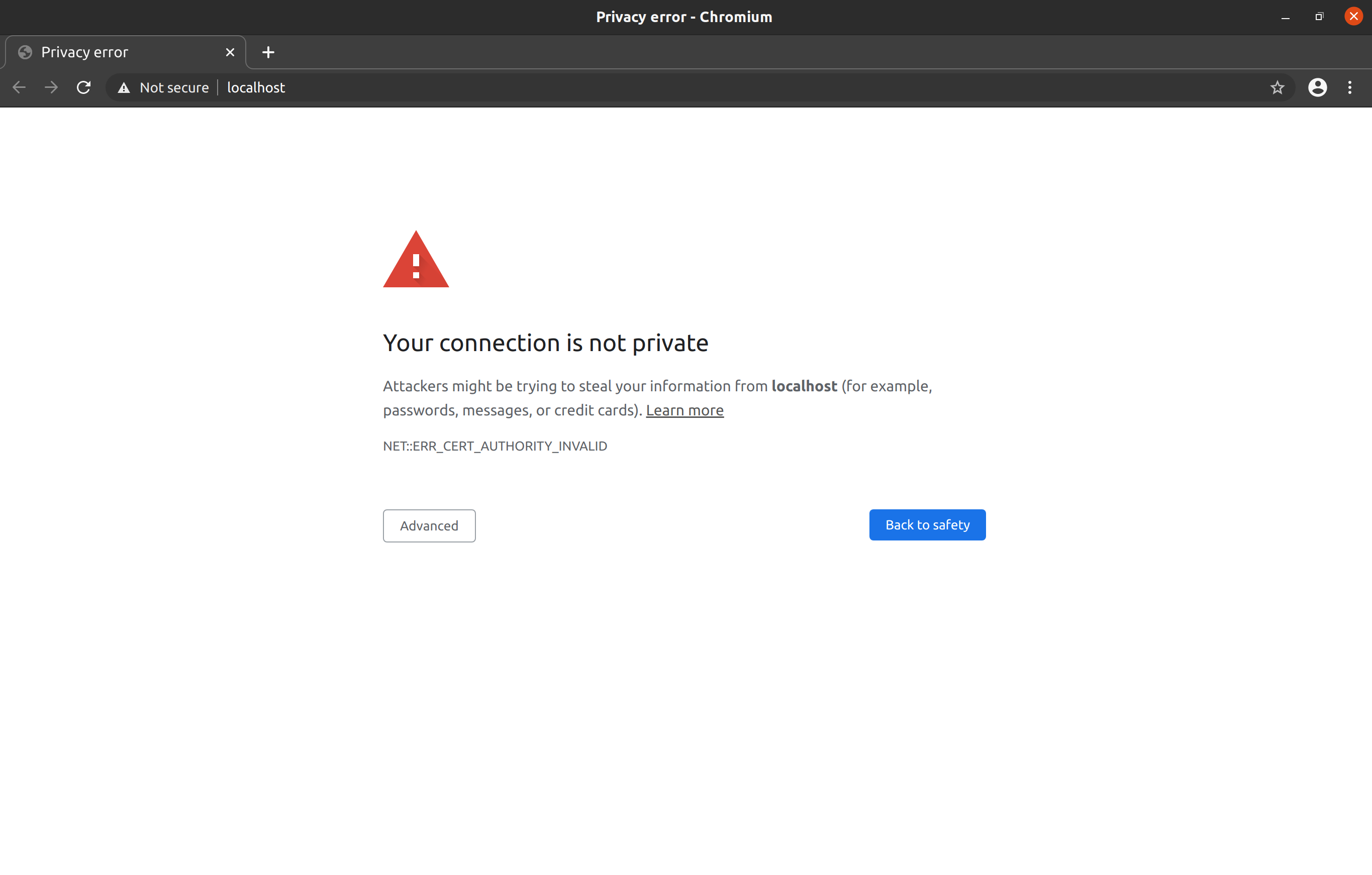Select the Privacy error tab
1372x875 pixels.
pos(114,52)
